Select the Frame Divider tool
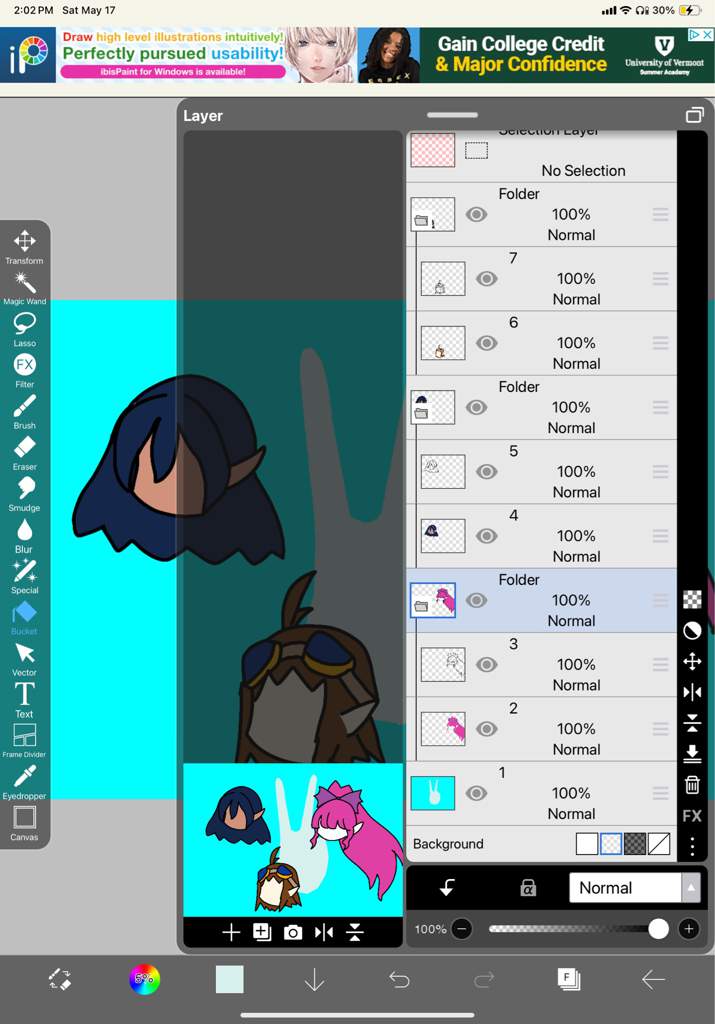 pos(24,741)
